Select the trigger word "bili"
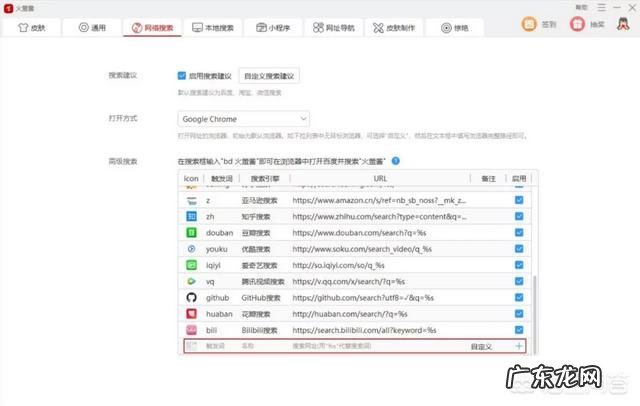 click(211, 330)
